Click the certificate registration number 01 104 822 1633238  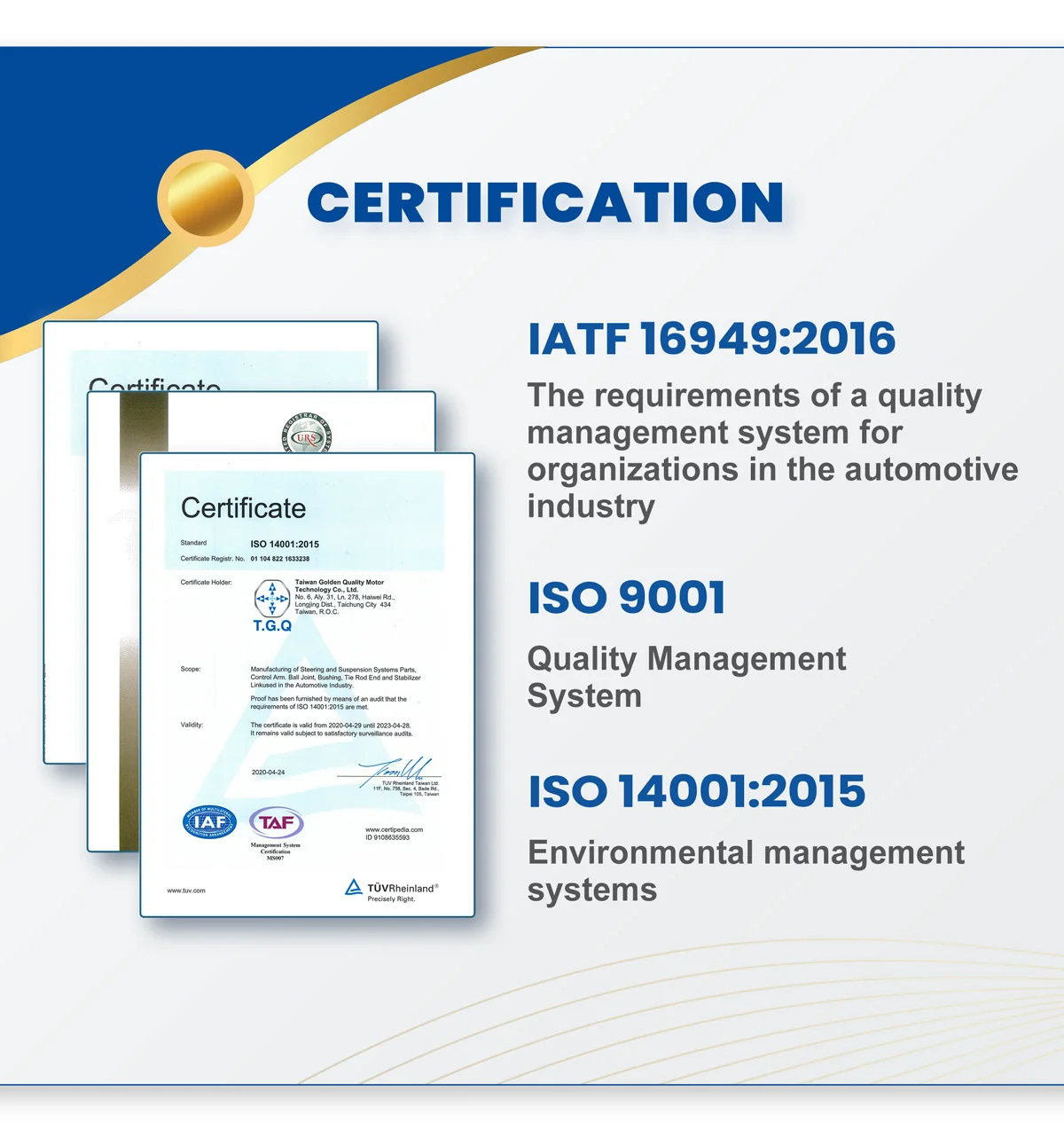[279, 559]
